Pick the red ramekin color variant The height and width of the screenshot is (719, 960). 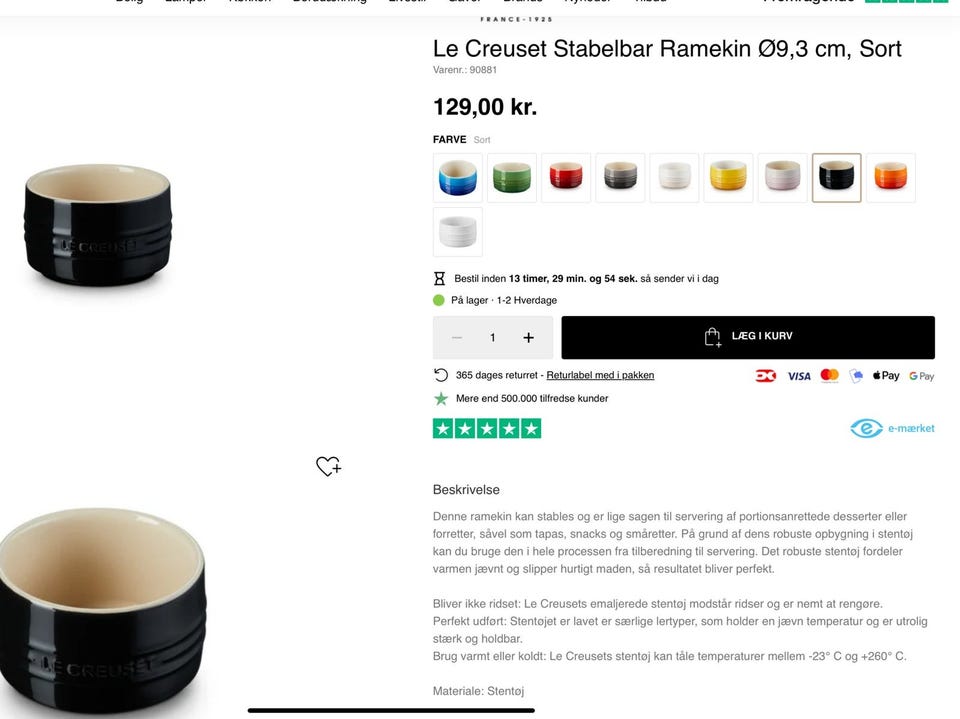click(566, 178)
